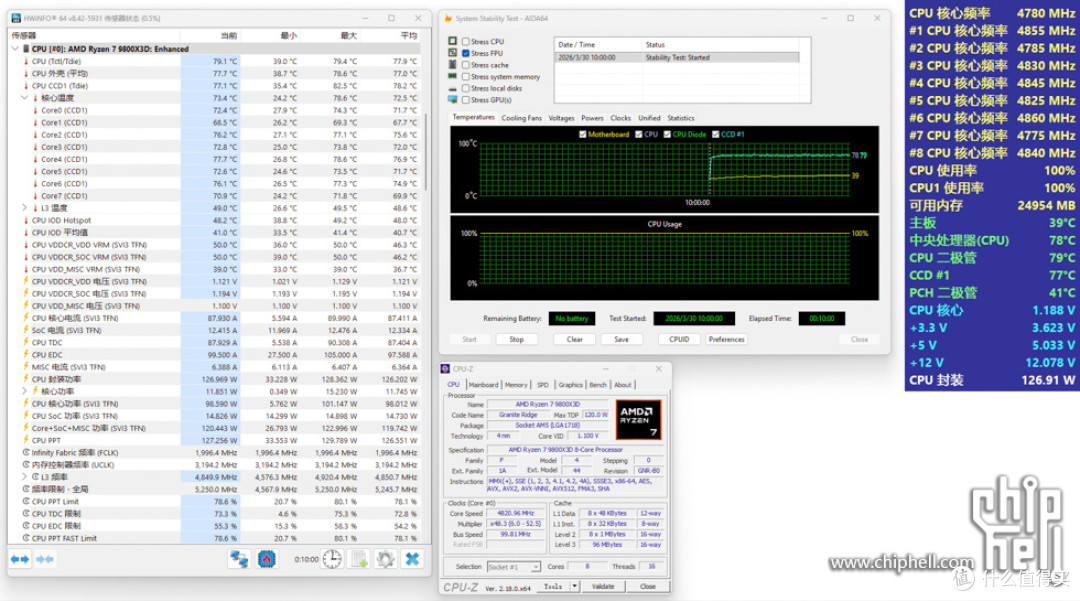Toggle CCD #1 graph checkbox
This screenshot has width=1080, height=601.
716,134
